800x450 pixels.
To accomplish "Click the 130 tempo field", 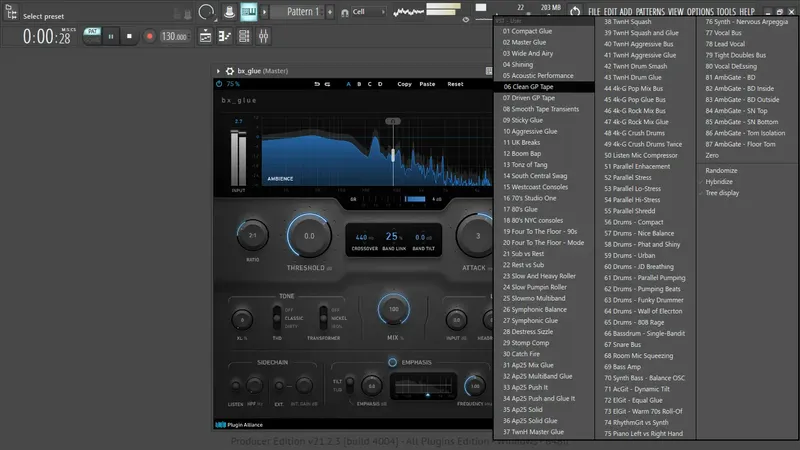I will click(174, 36).
